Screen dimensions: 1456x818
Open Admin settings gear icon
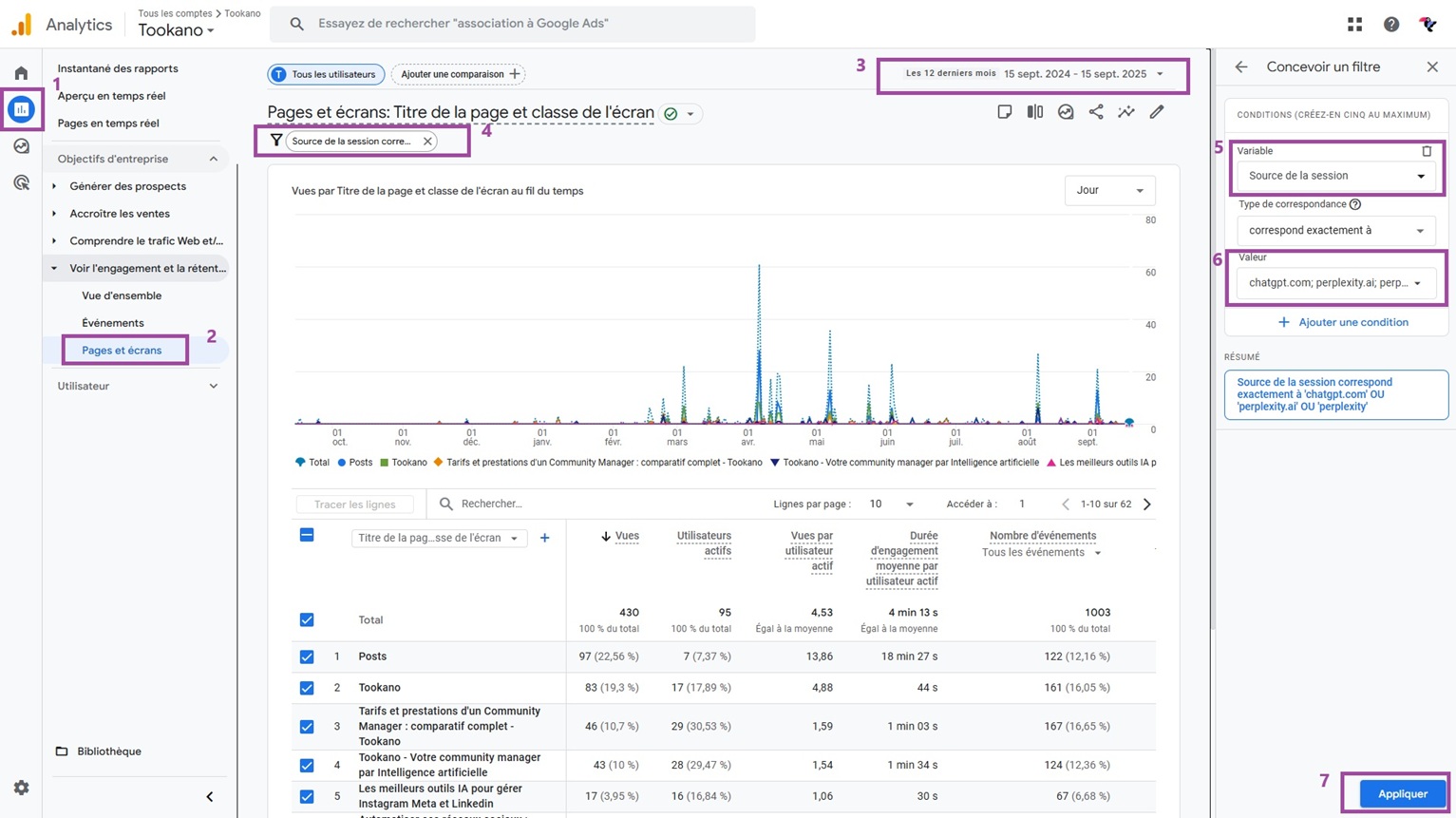point(21,788)
